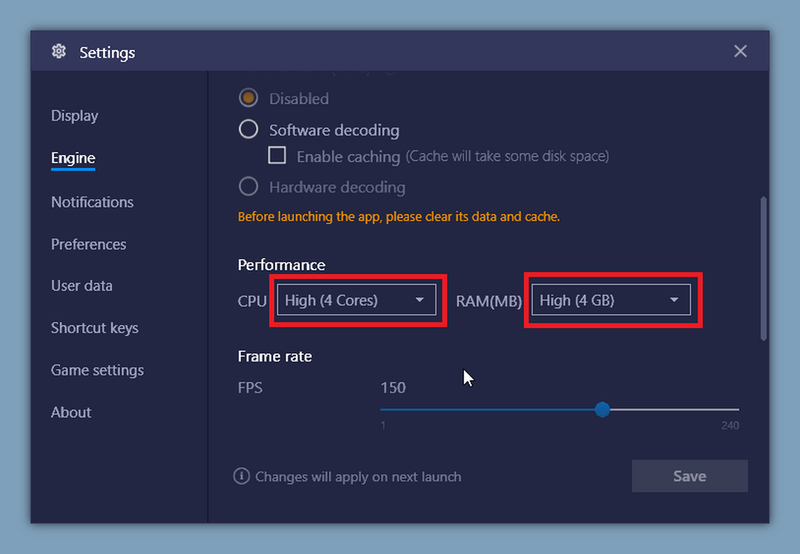Screen dimensions: 800x554
Task: Open Game settings tab
Action: (97, 370)
